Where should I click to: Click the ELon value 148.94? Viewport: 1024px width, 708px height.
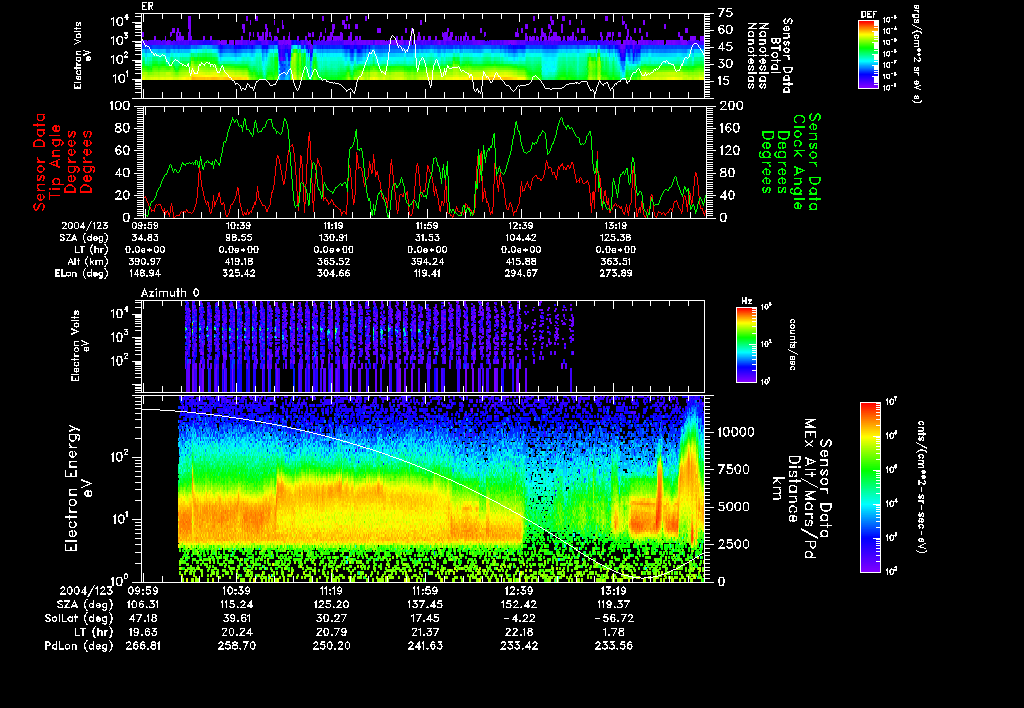146,274
